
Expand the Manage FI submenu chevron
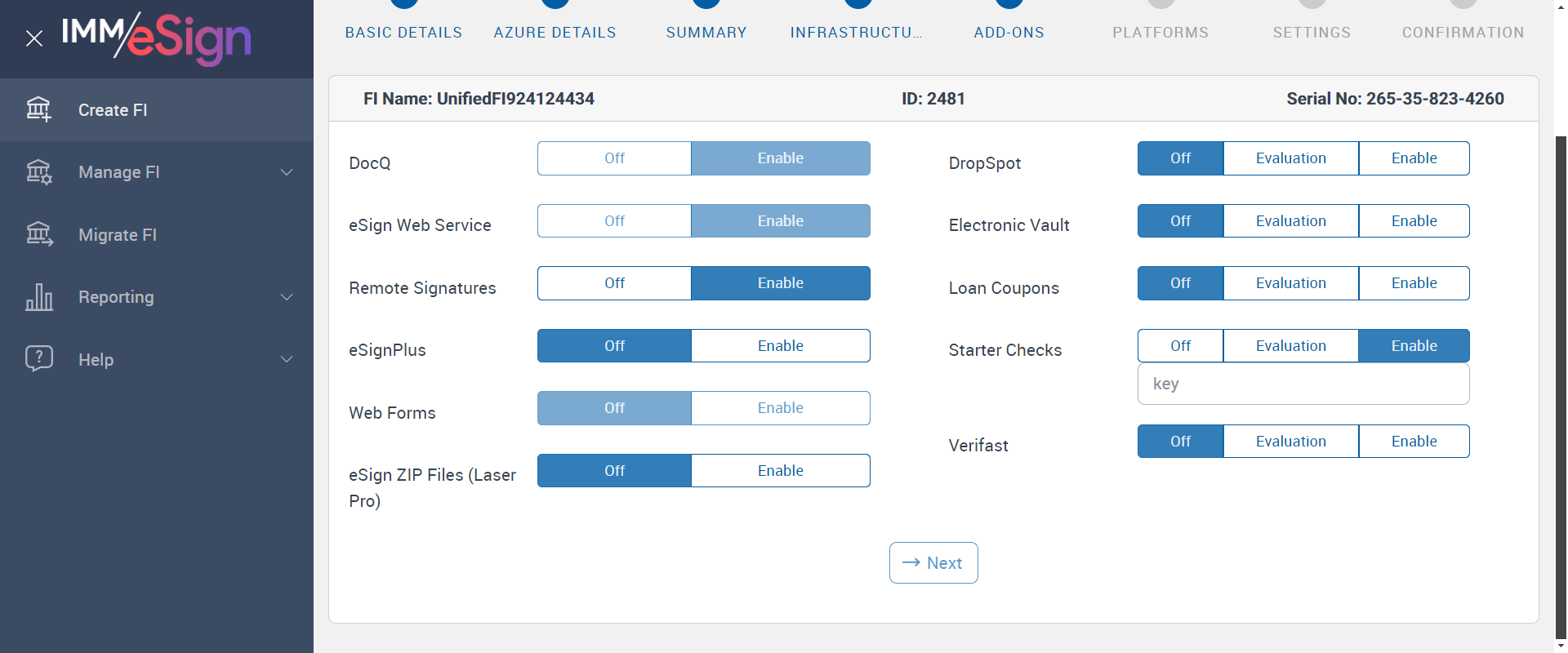click(x=287, y=172)
